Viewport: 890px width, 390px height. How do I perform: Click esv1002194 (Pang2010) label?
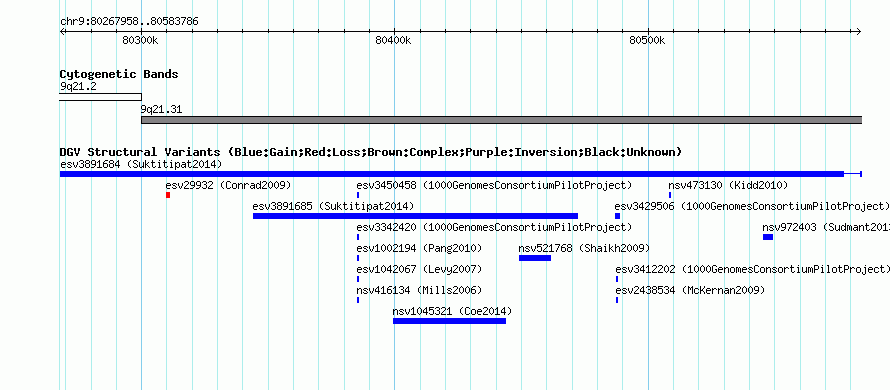pyautogui.click(x=419, y=249)
